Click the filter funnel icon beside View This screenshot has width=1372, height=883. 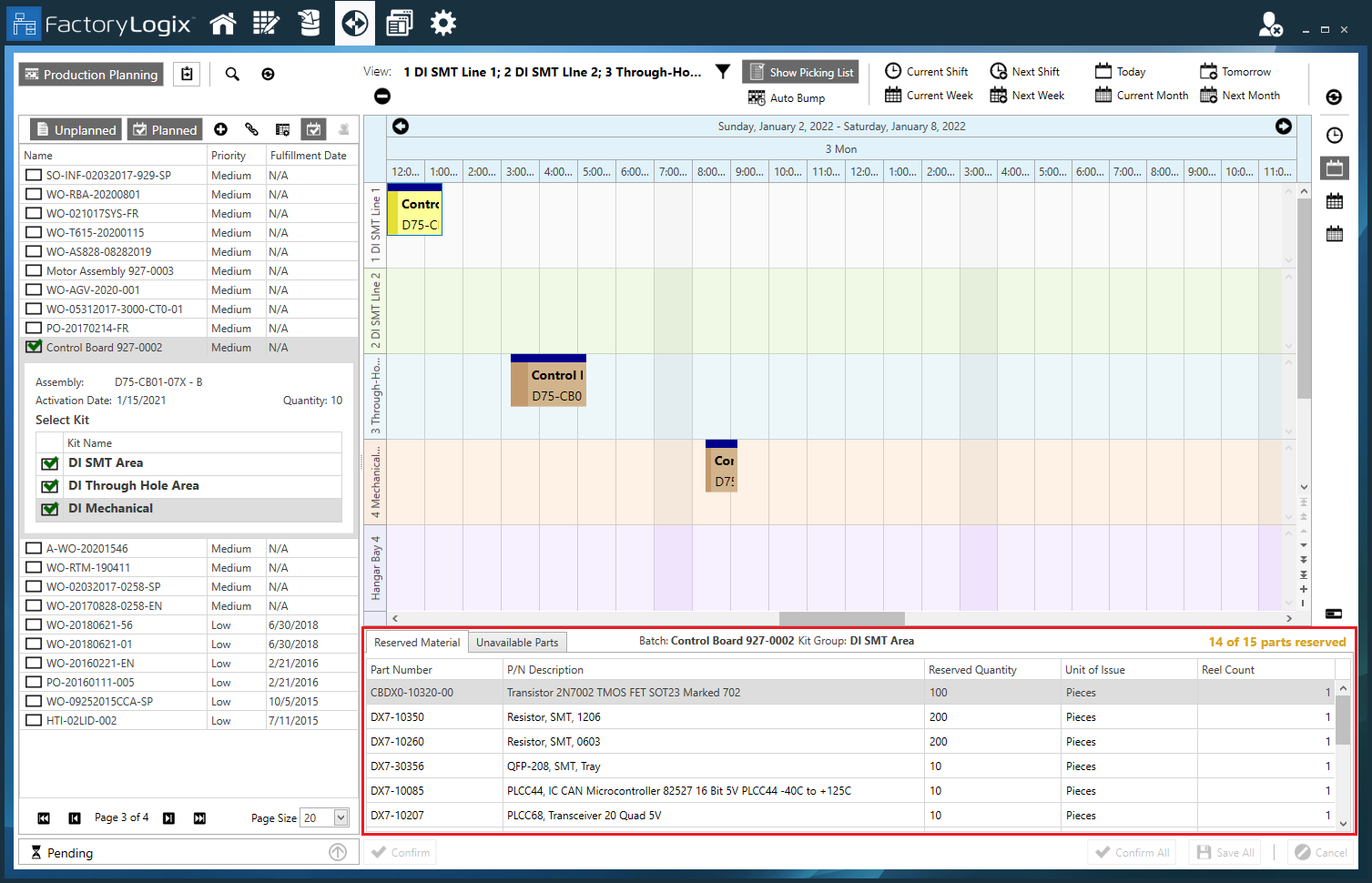[723, 72]
